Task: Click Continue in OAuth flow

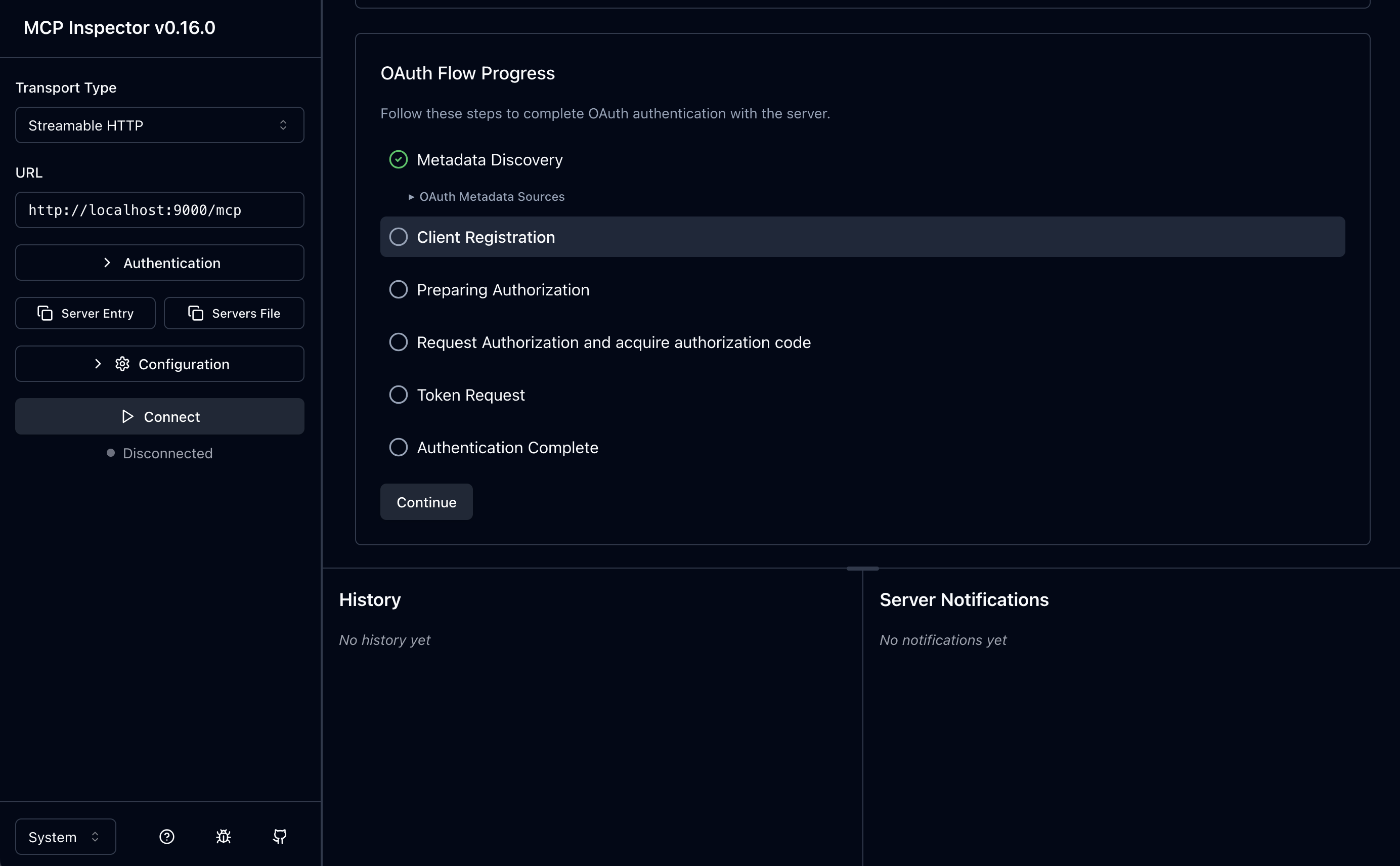Action: tap(426, 502)
